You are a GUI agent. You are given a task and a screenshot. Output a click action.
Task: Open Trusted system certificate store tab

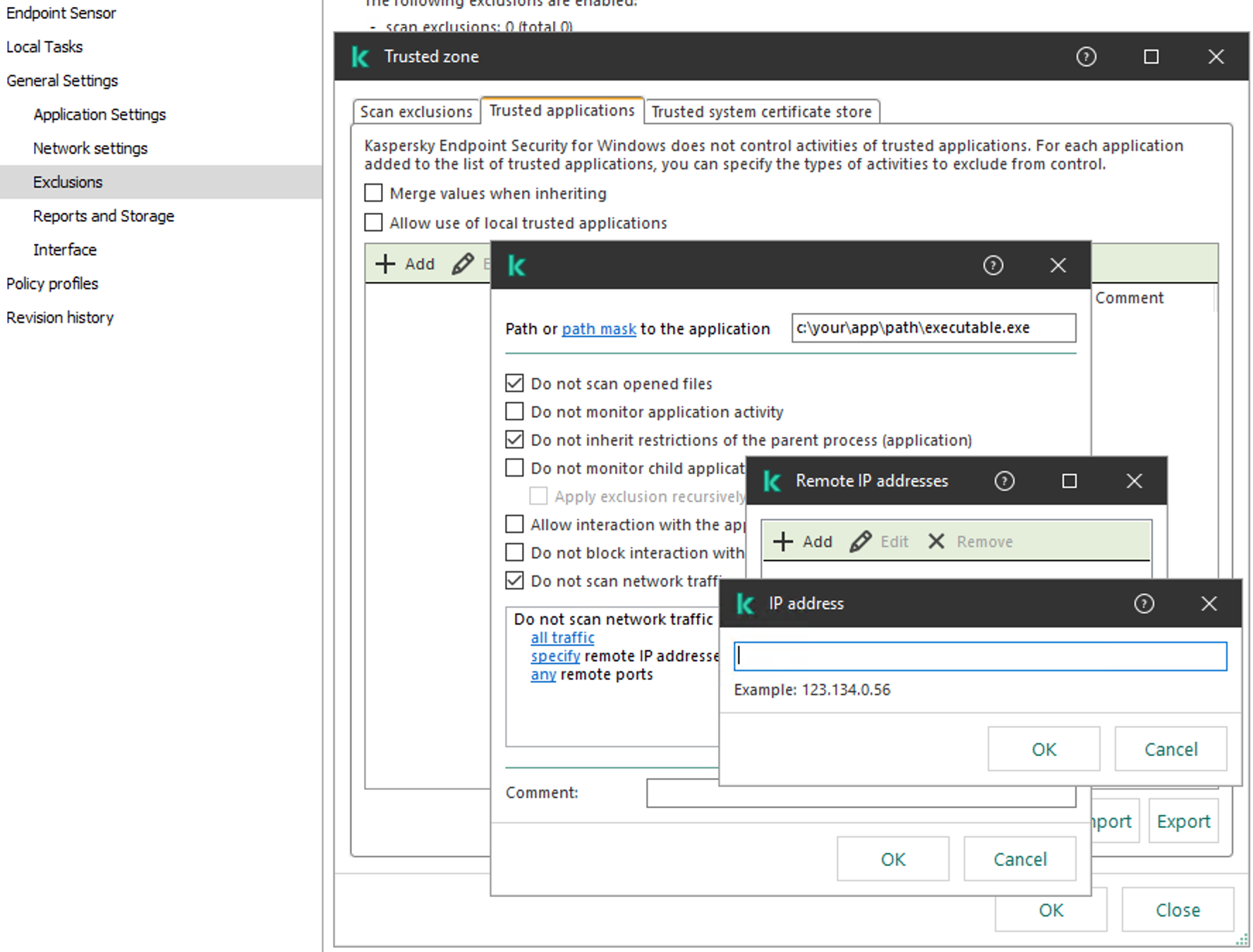point(761,112)
